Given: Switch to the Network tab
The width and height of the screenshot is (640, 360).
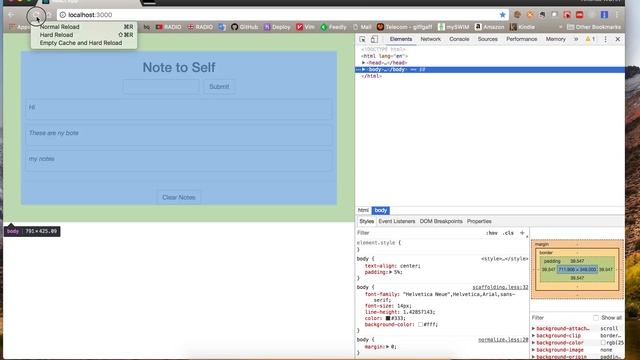Looking at the screenshot, I should point(431,39).
